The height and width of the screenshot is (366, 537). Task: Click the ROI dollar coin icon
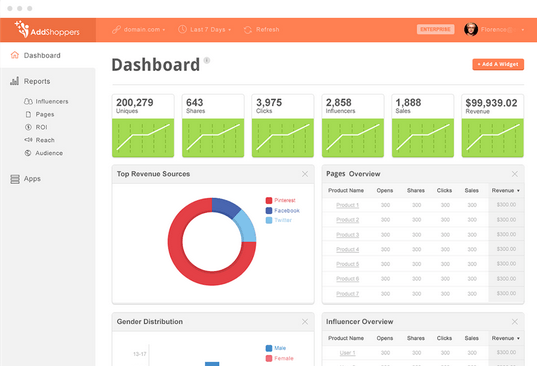pyautogui.click(x=28, y=127)
